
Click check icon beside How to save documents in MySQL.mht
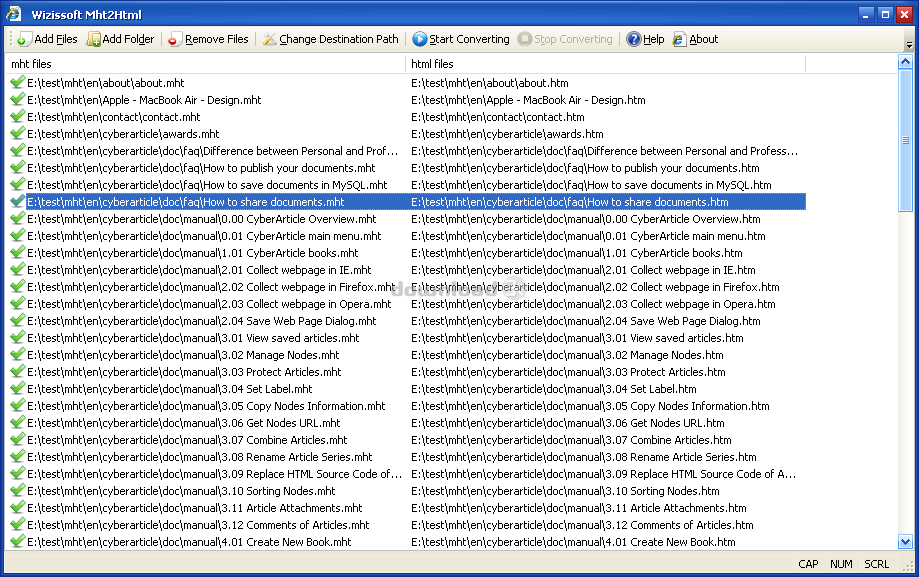tap(18, 184)
